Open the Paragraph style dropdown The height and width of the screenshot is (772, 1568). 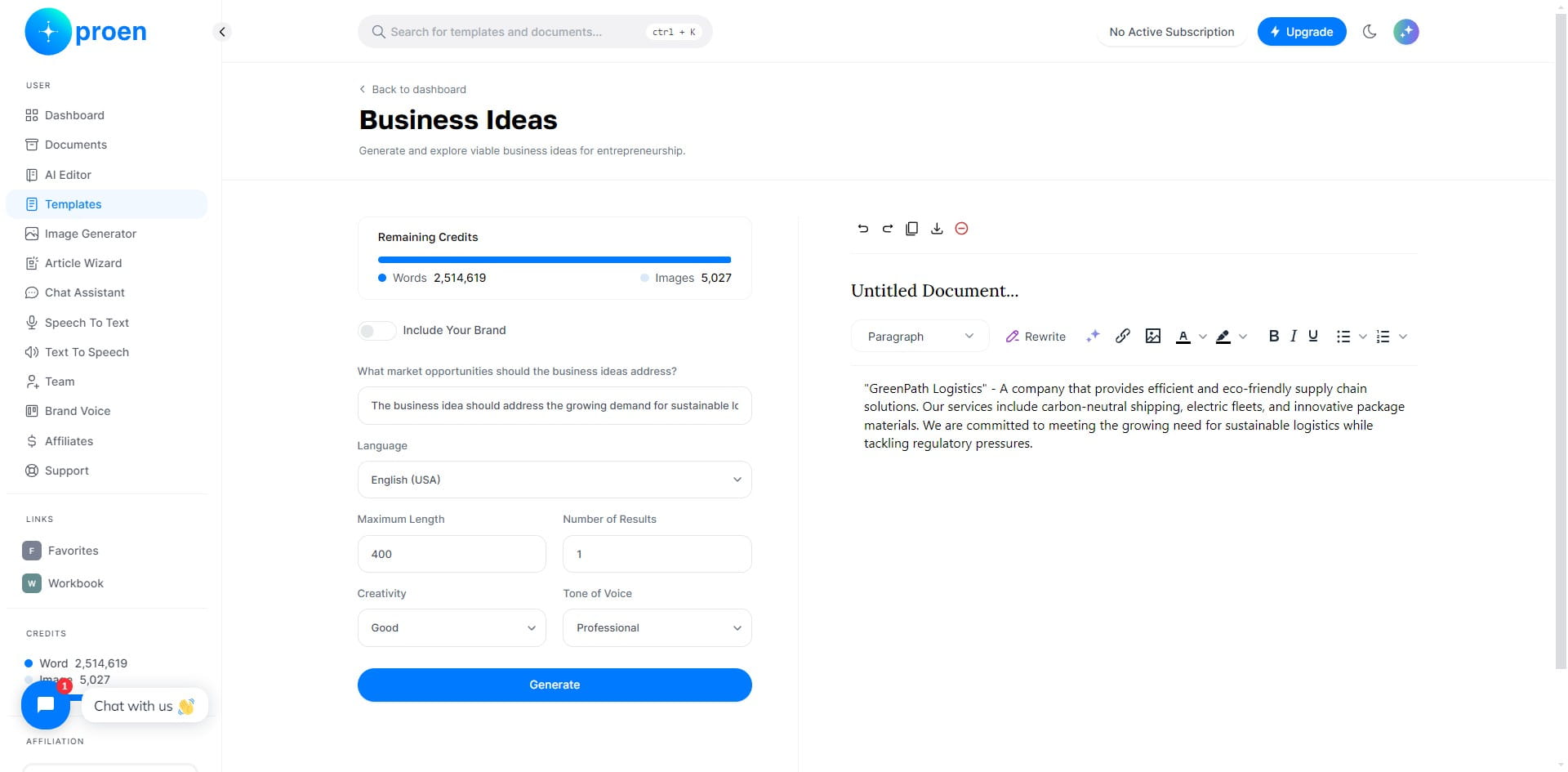coord(920,336)
